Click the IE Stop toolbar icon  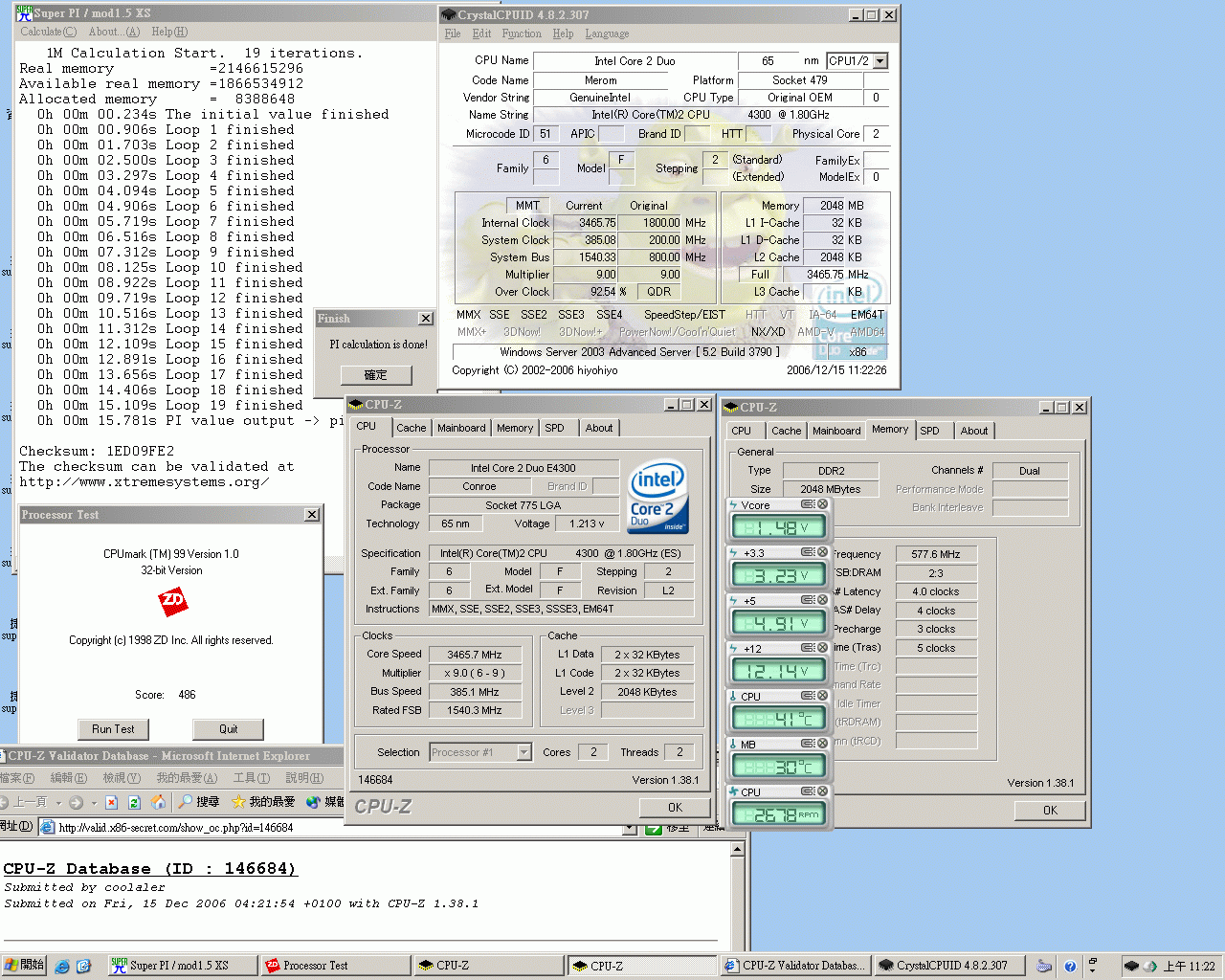(x=111, y=802)
